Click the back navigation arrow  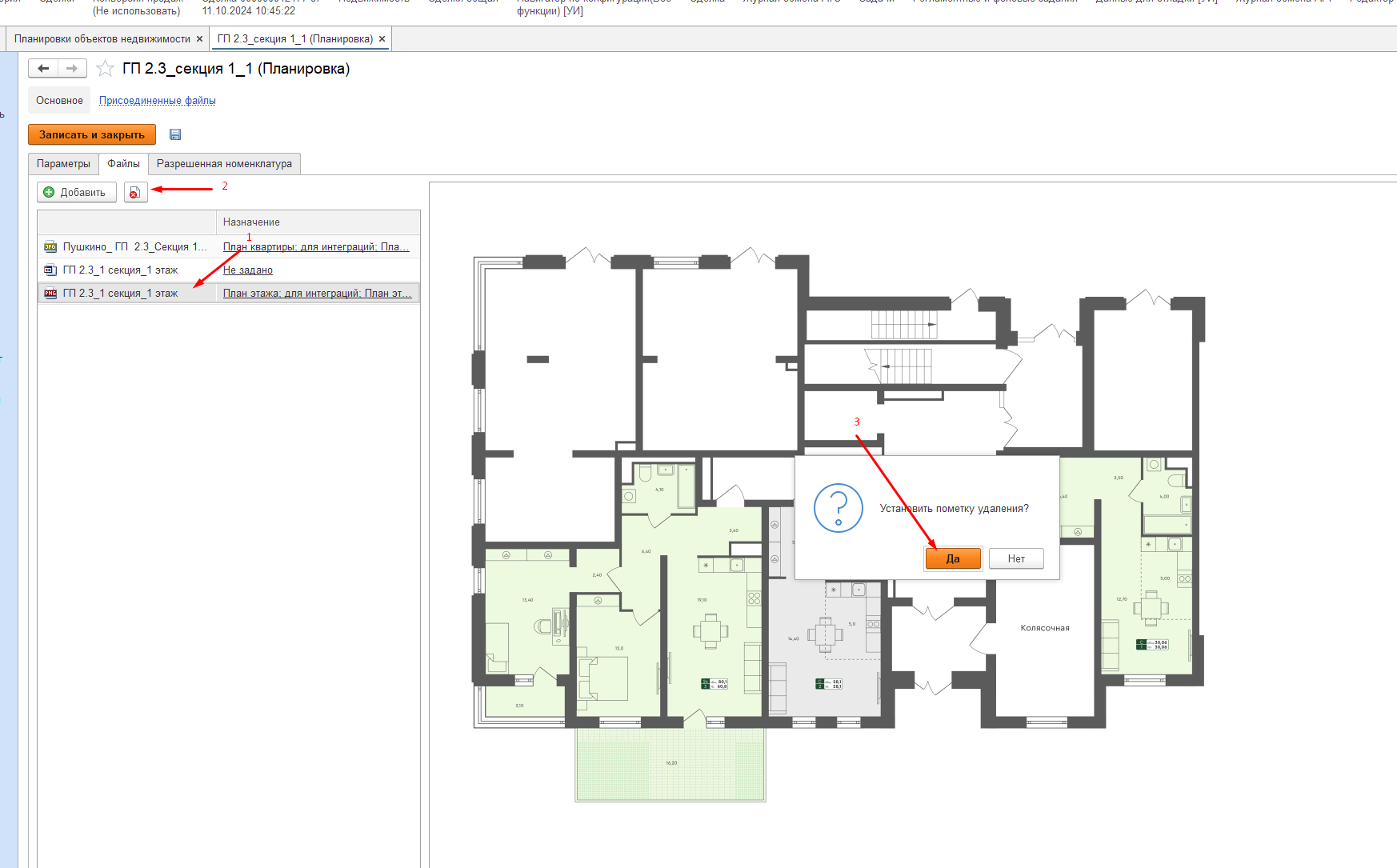point(43,69)
